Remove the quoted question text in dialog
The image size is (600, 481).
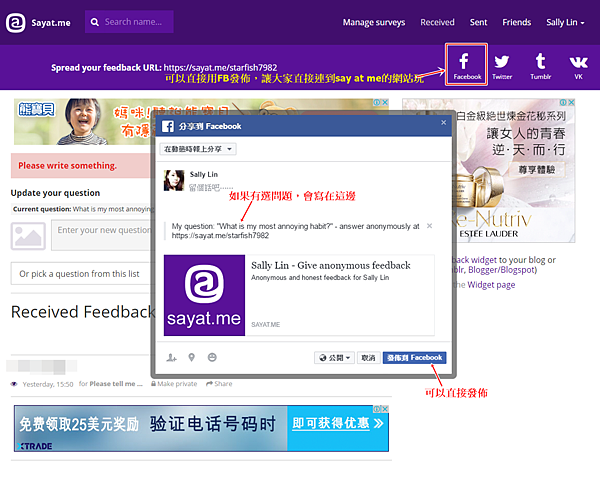tap(429, 226)
